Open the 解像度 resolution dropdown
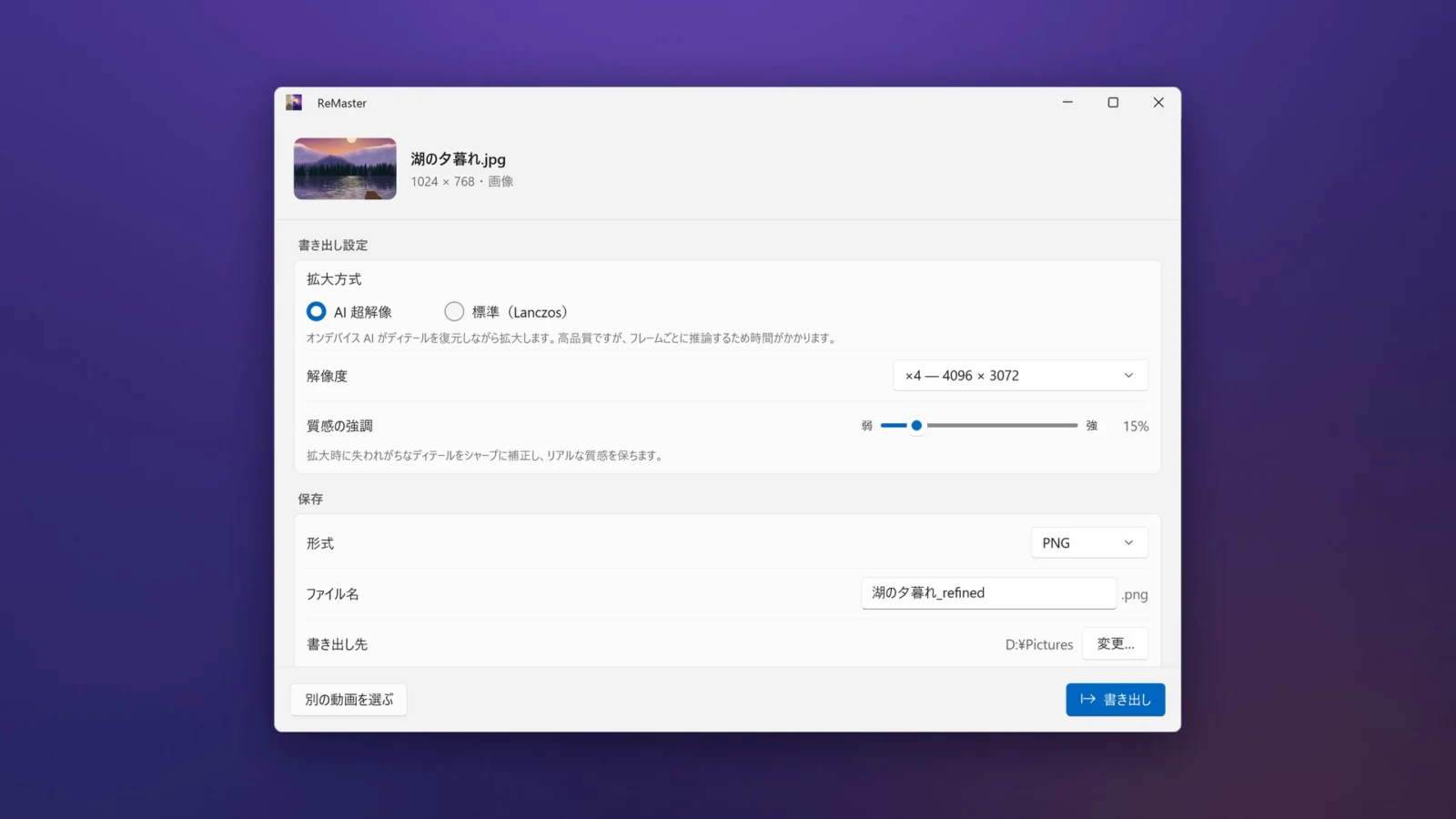This screenshot has height=819, width=1456. (1020, 376)
